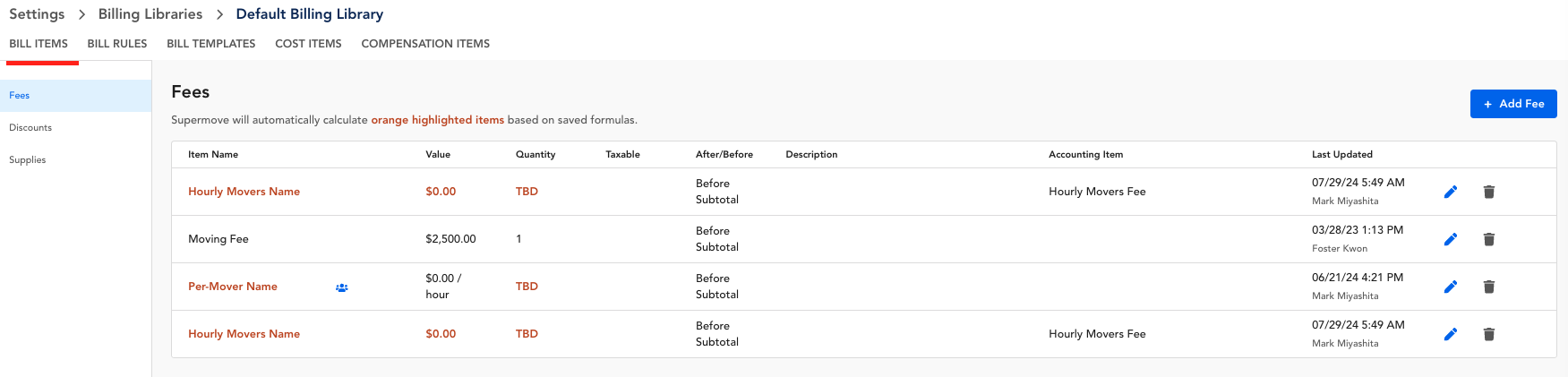Click the '$0.00 / hour' value cell
The height and width of the screenshot is (377, 1568).
click(x=443, y=287)
